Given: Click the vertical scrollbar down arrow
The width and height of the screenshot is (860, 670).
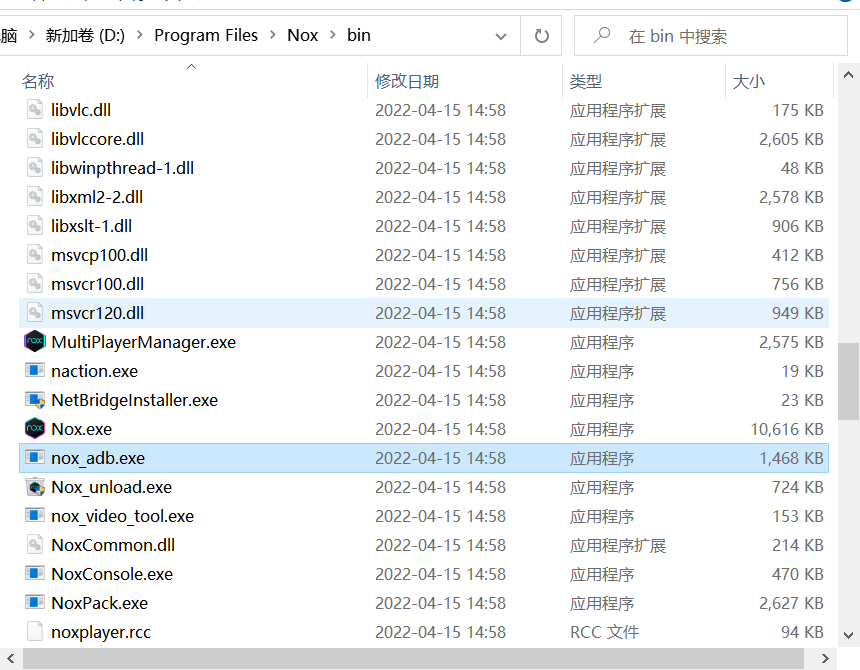Looking at the screenshot, I should [848, 635].
